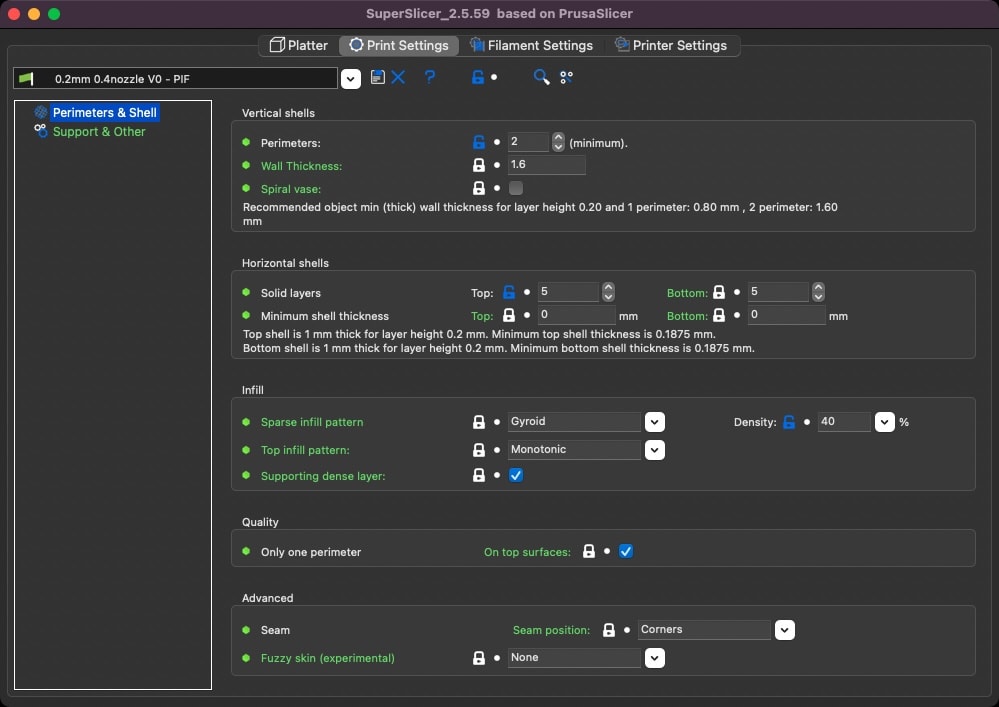Screen dimensions: 999x707
Task: Open the Sparse infill pattern Gyroid dropdown
Action: click(x=654, y=422)
